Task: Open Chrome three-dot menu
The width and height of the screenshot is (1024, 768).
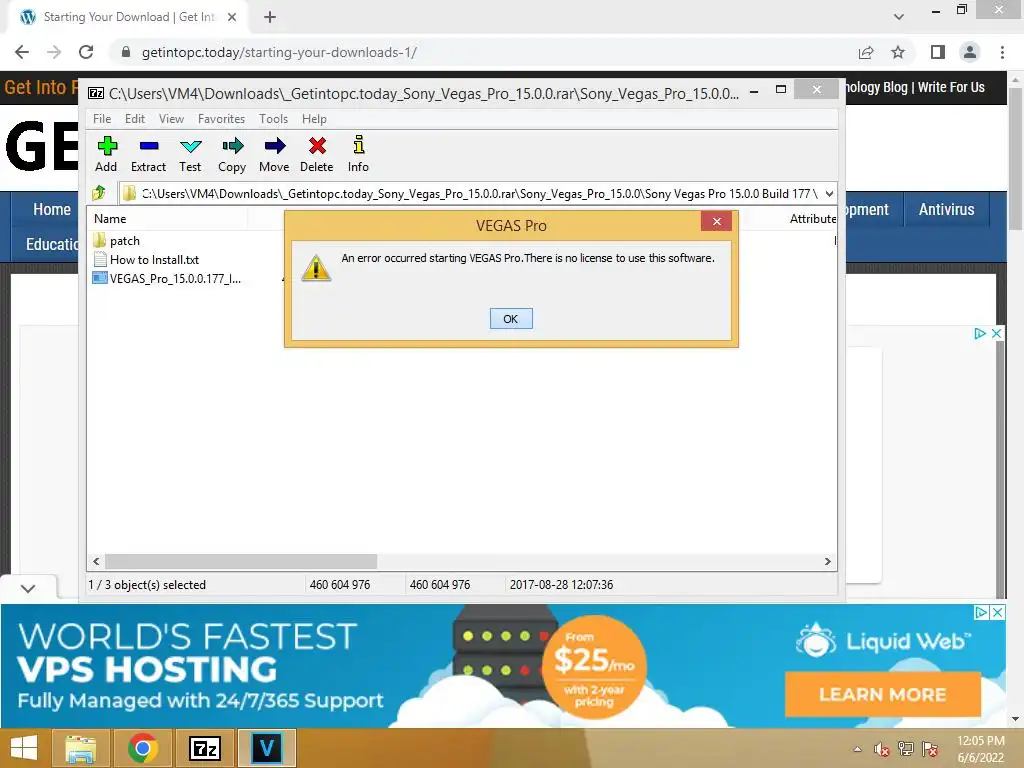Action: click(x=1002, y=52)
